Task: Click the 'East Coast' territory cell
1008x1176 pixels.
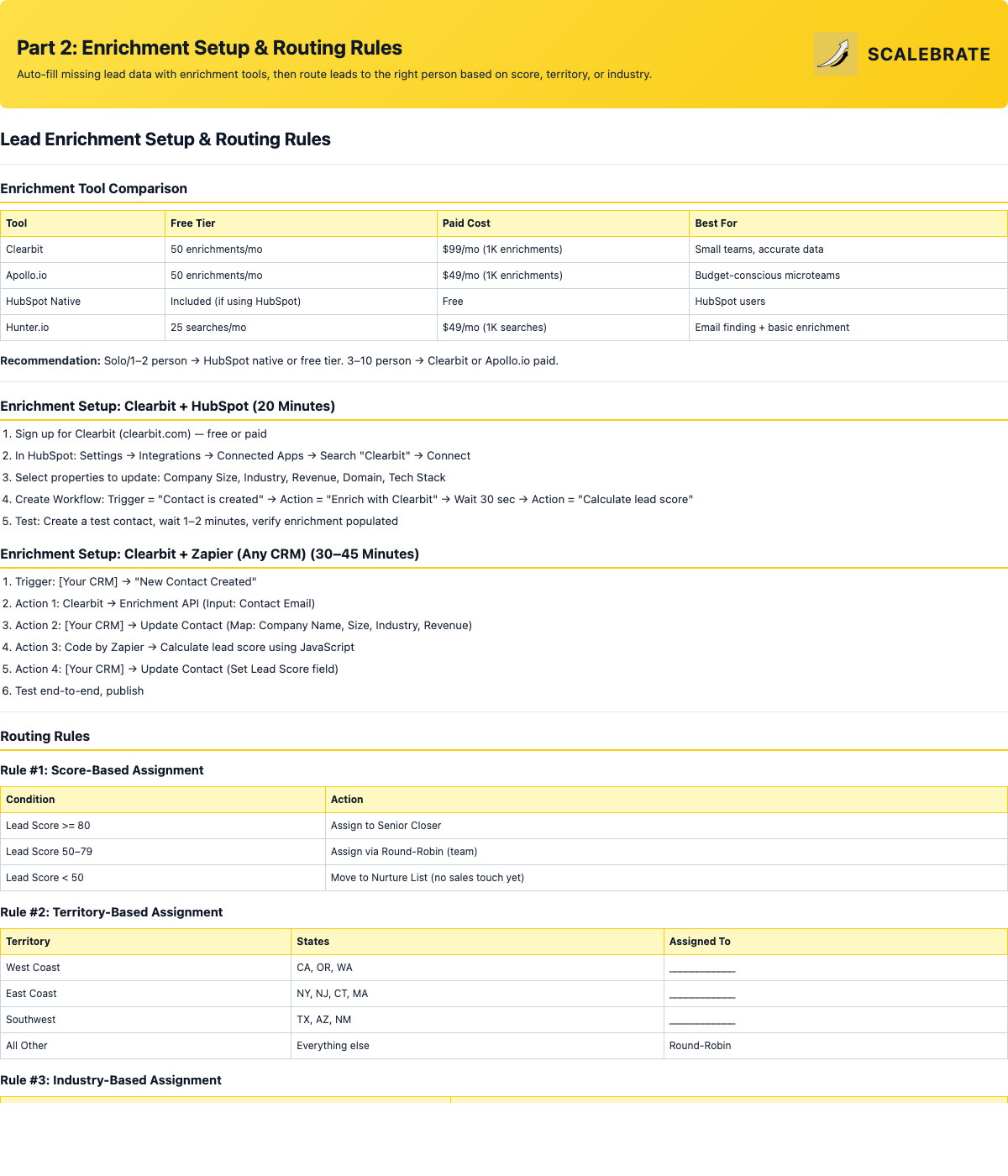Action: (146, 994)
